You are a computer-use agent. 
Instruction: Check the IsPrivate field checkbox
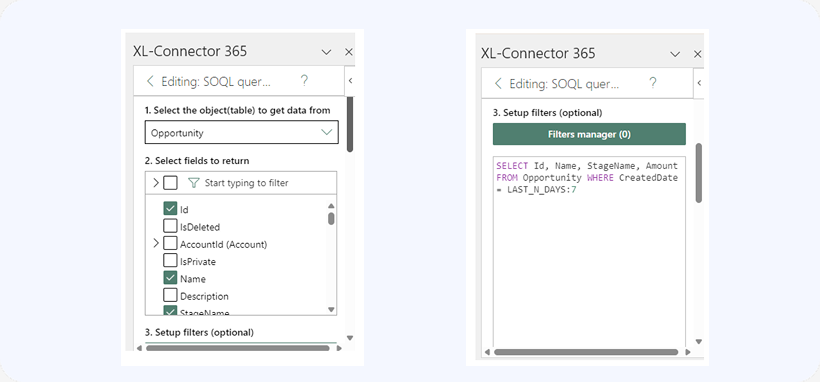coord(170,260)
